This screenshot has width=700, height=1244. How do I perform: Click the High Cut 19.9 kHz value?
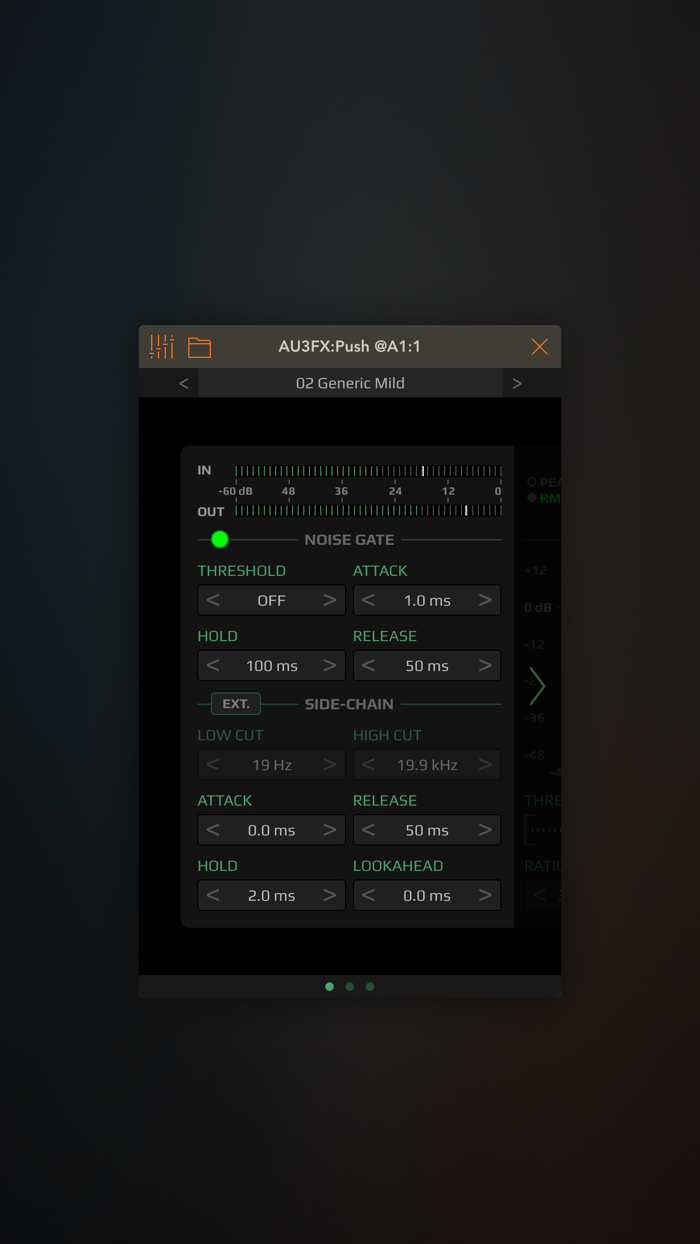[x=427, y=764]
